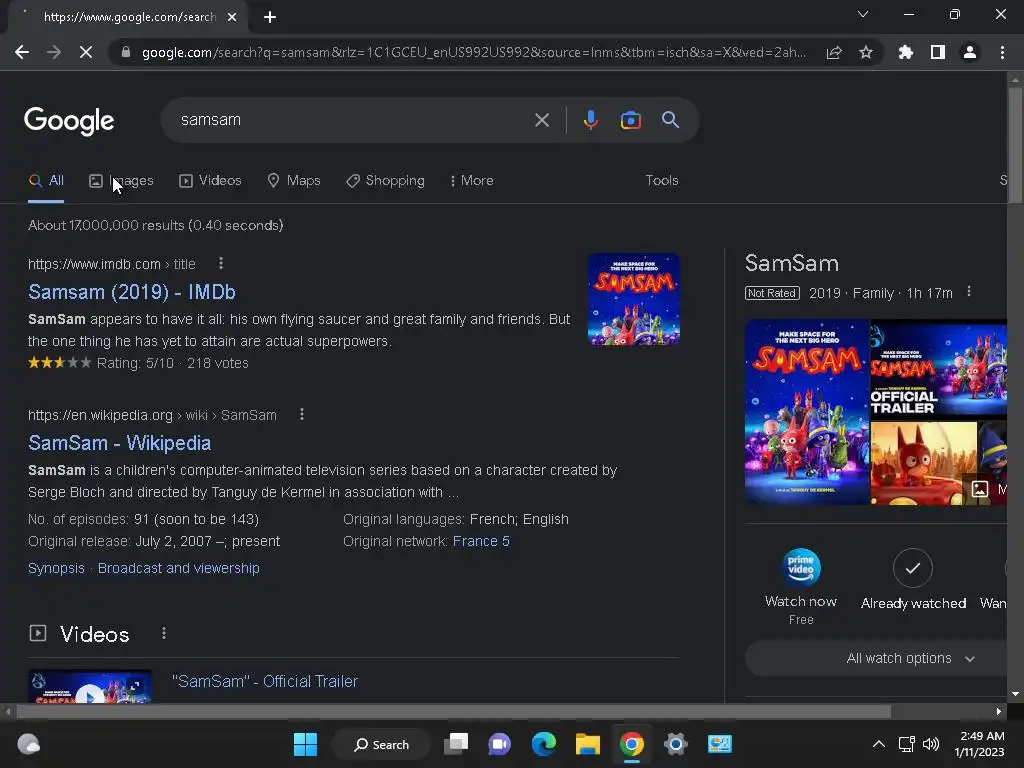
Task: Watch now on Prime Video
Action: tap(801, 586)
